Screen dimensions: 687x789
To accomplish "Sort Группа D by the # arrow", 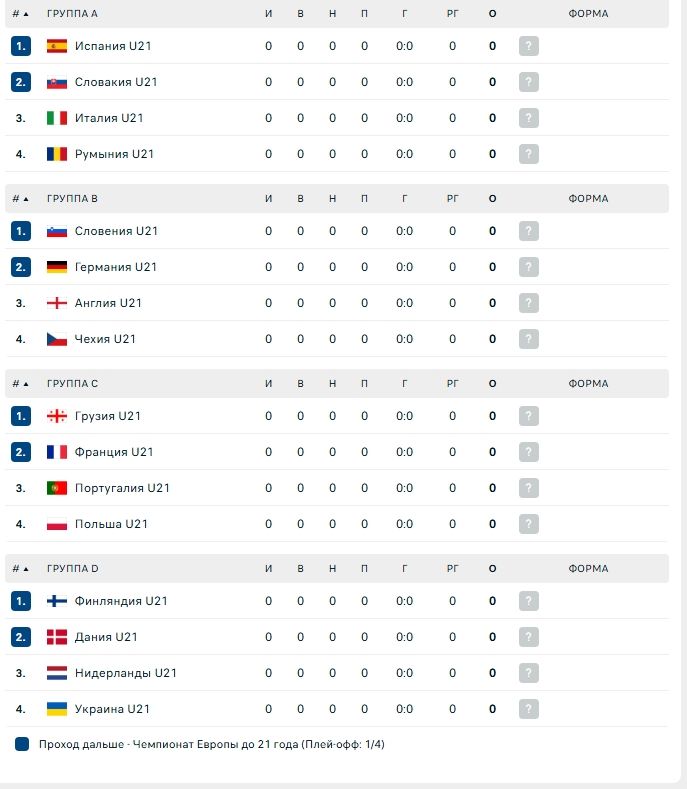I will pos(20,569).
